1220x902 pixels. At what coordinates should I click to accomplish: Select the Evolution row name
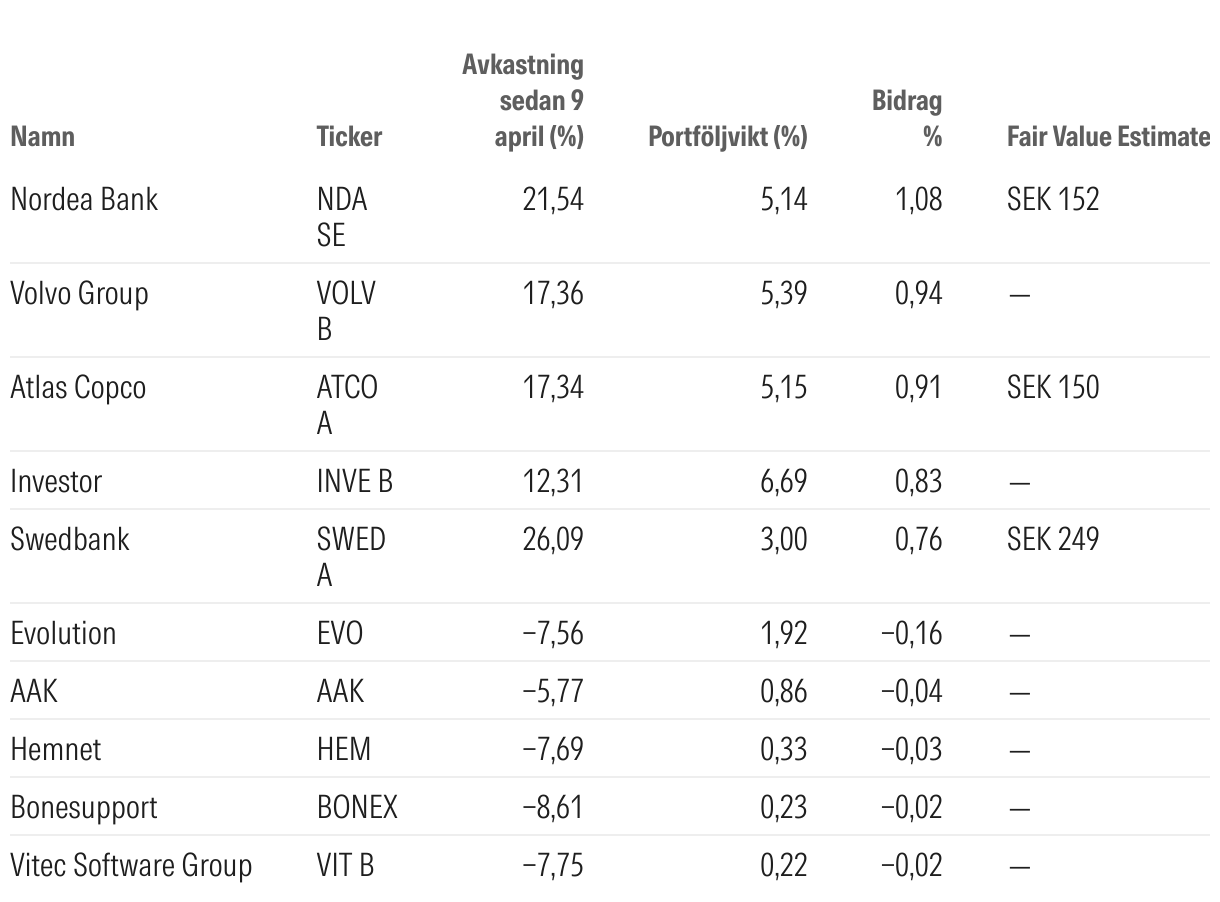click(63, 633)
